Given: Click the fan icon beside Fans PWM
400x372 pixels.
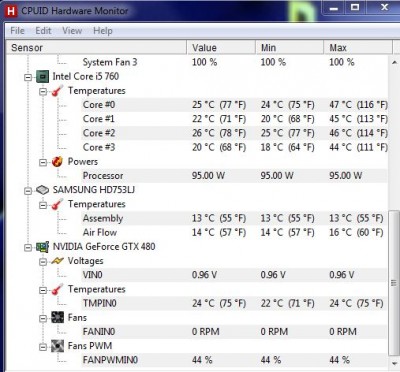Looking at the screenshot, I should [57, 346].
